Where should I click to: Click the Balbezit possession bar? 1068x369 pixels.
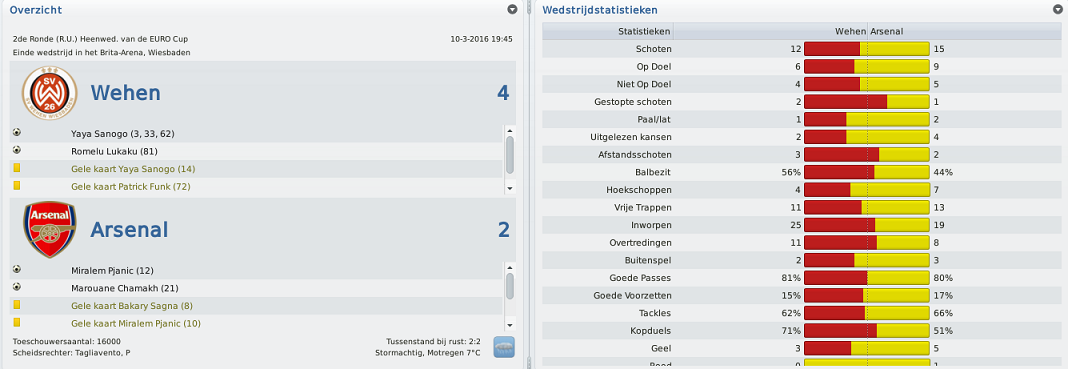(x=867, y=172)
